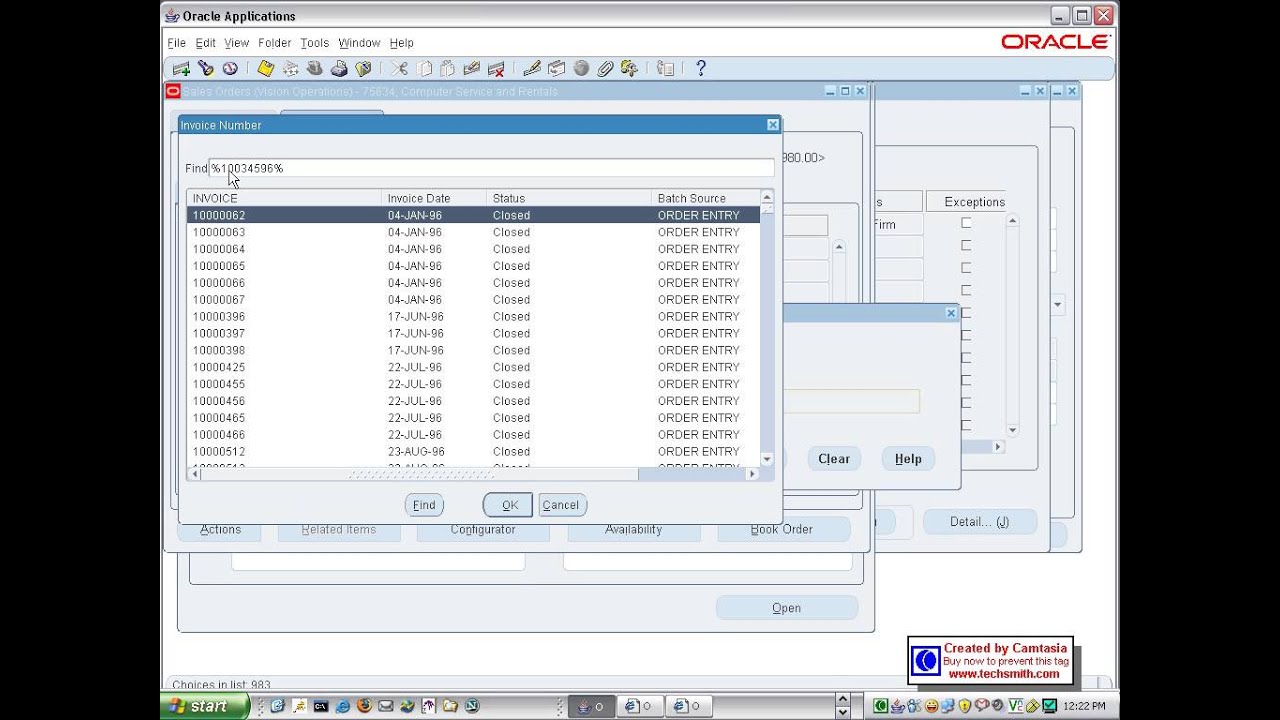Click the Availability button
This screenshot has width=1280, height=720.
point(633,529)
